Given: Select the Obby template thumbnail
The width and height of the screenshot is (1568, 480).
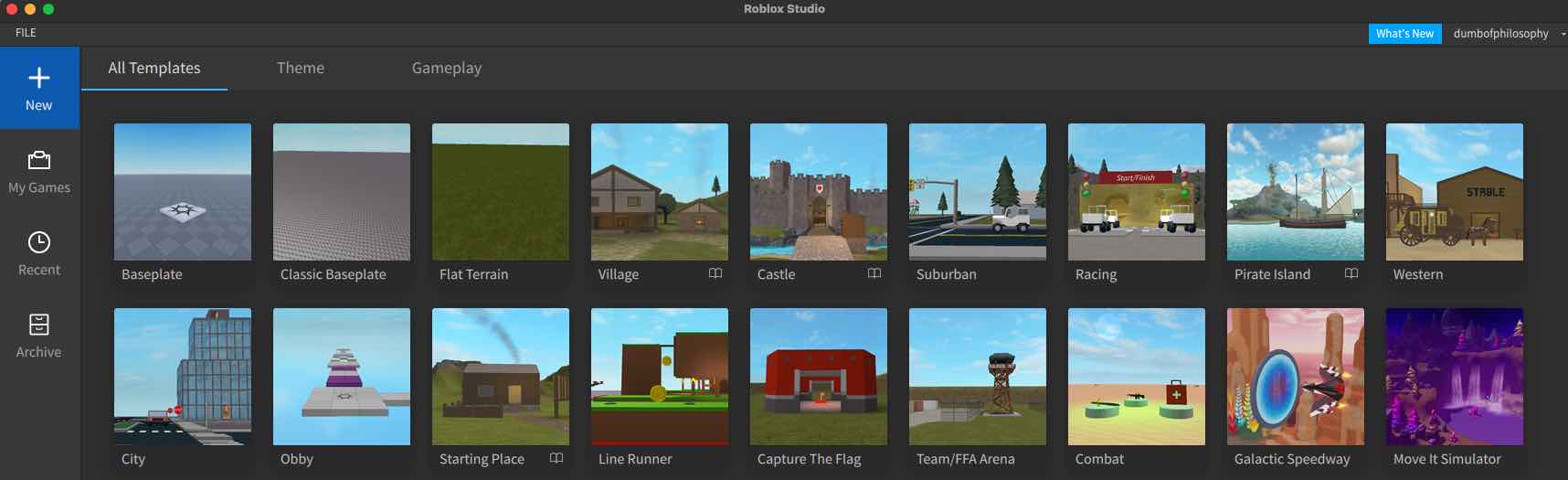Looking at the screenshot, I should click(x=342, y=377).
